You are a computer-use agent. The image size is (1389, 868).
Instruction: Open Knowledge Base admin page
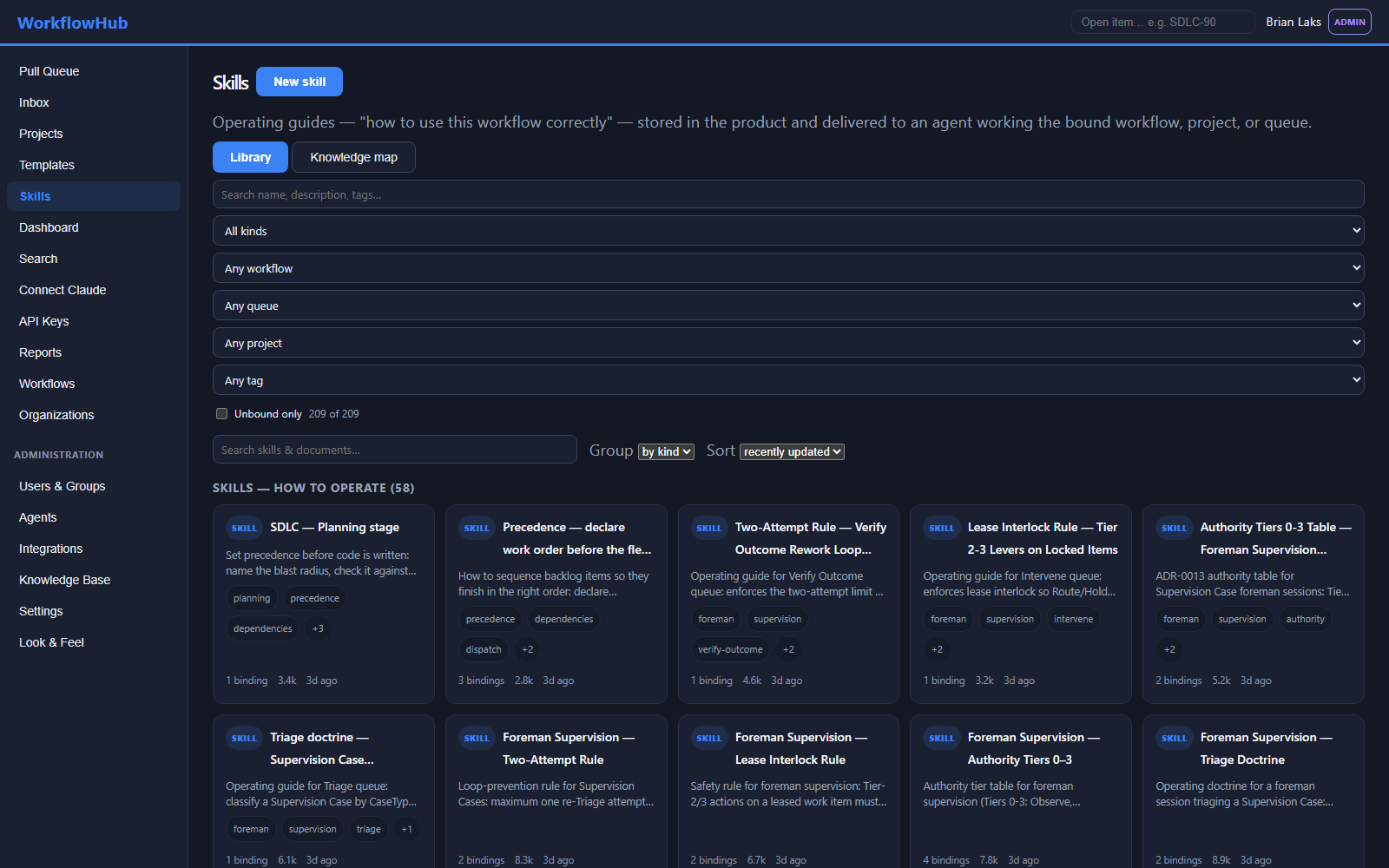(x=94, y=580)
